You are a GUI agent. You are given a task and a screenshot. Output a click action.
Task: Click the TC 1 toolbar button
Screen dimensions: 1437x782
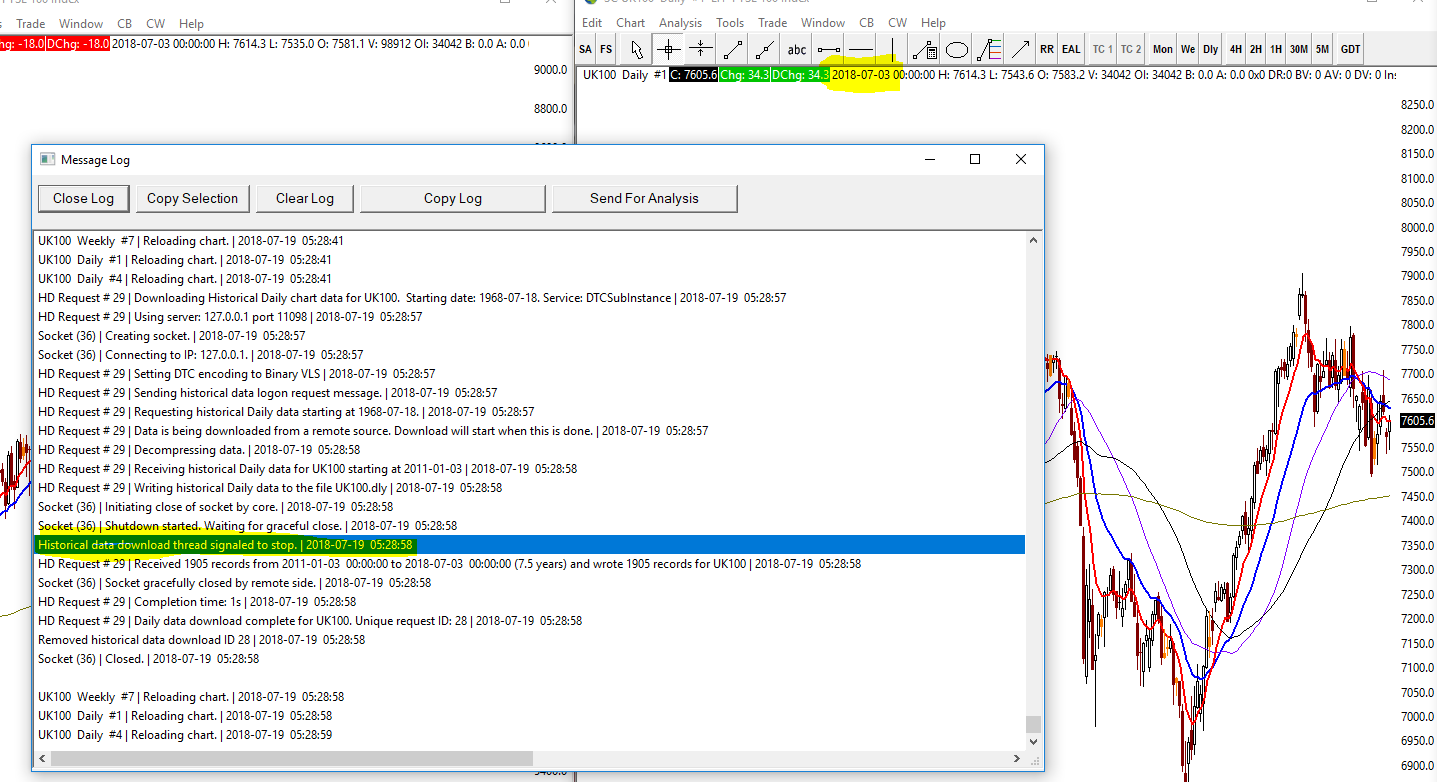tap(1102, 49)
